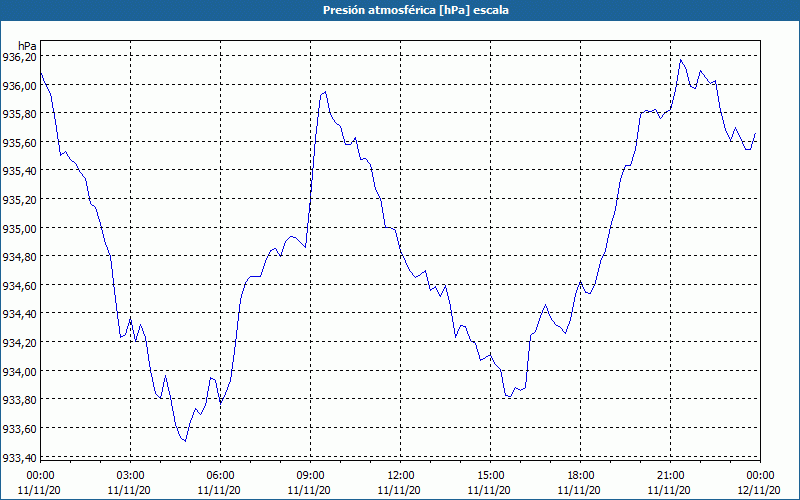The width and height of the screenshot is (800, 500).
Task: Select the 934,40 y-axis label
Action: click(x=19, y=314)
